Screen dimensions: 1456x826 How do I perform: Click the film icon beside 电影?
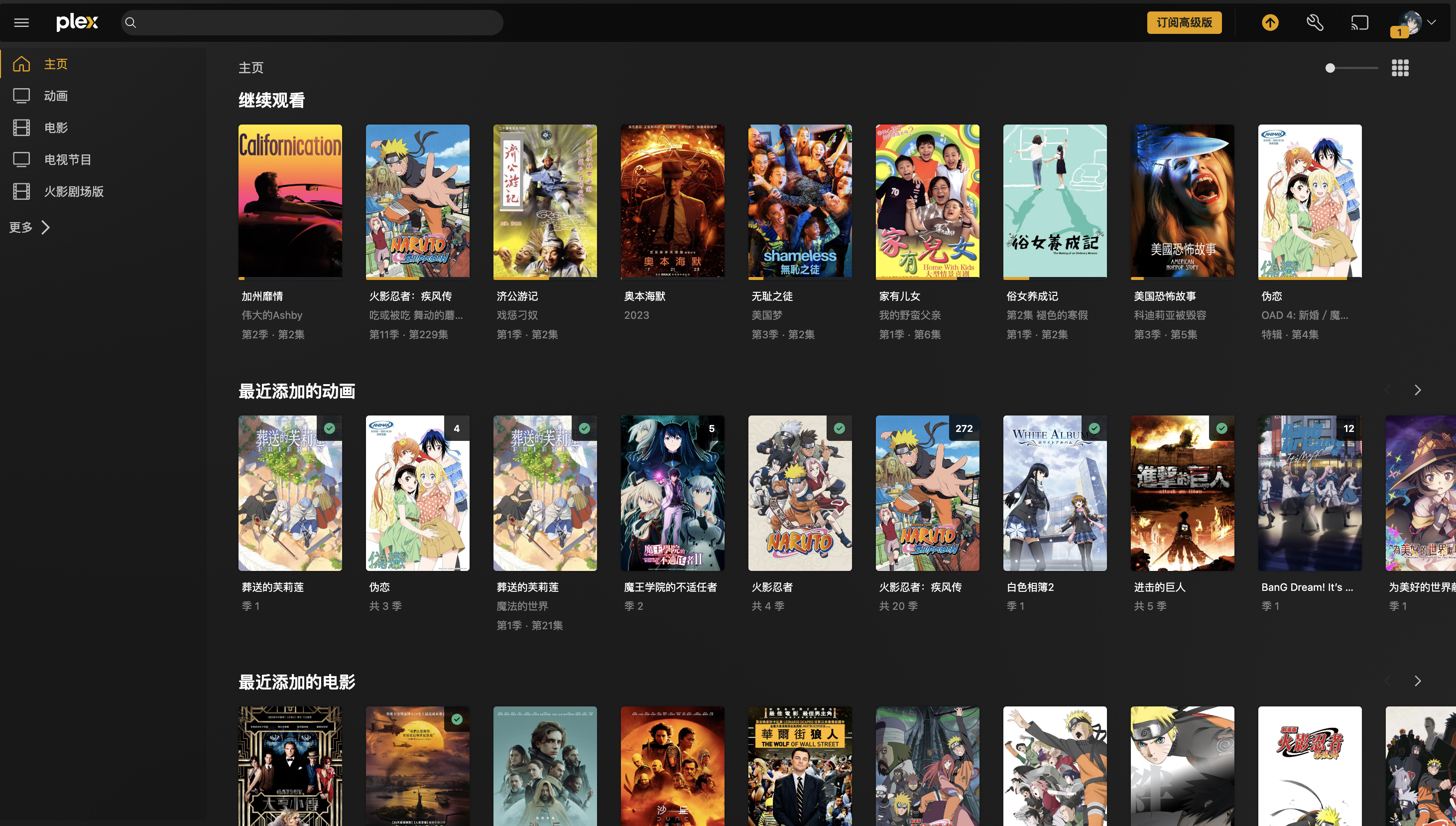pyautogui.click(x=21, y=128)
